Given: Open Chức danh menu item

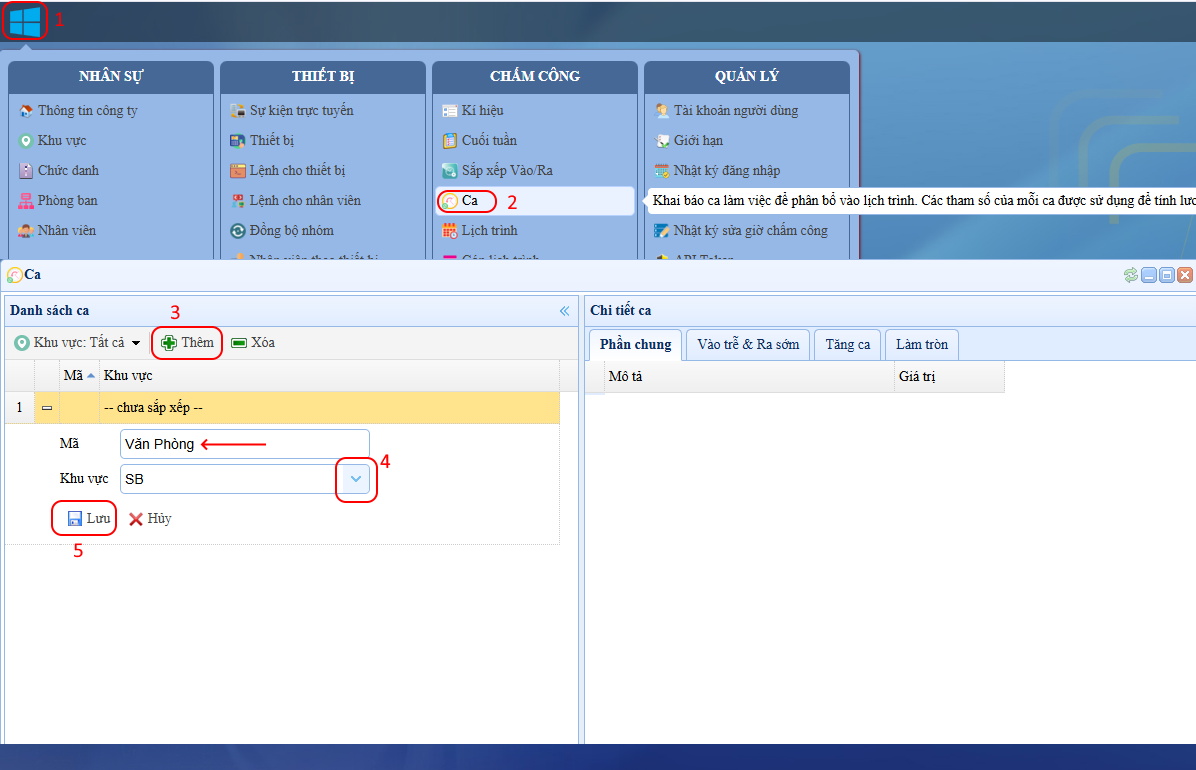Looking at the screenshot, I should click(x=59, y=170).
